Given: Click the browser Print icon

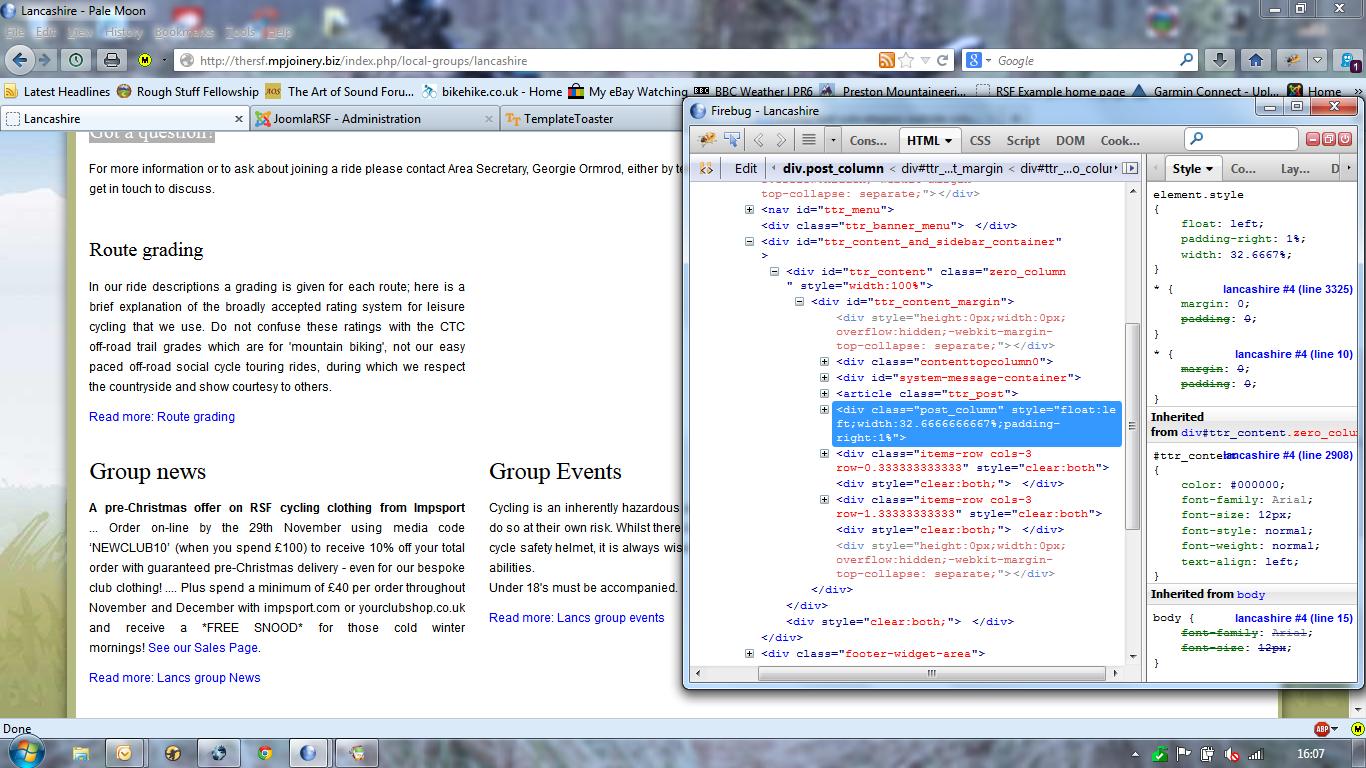Looking at the screenshot, I should tap(112, 60).
